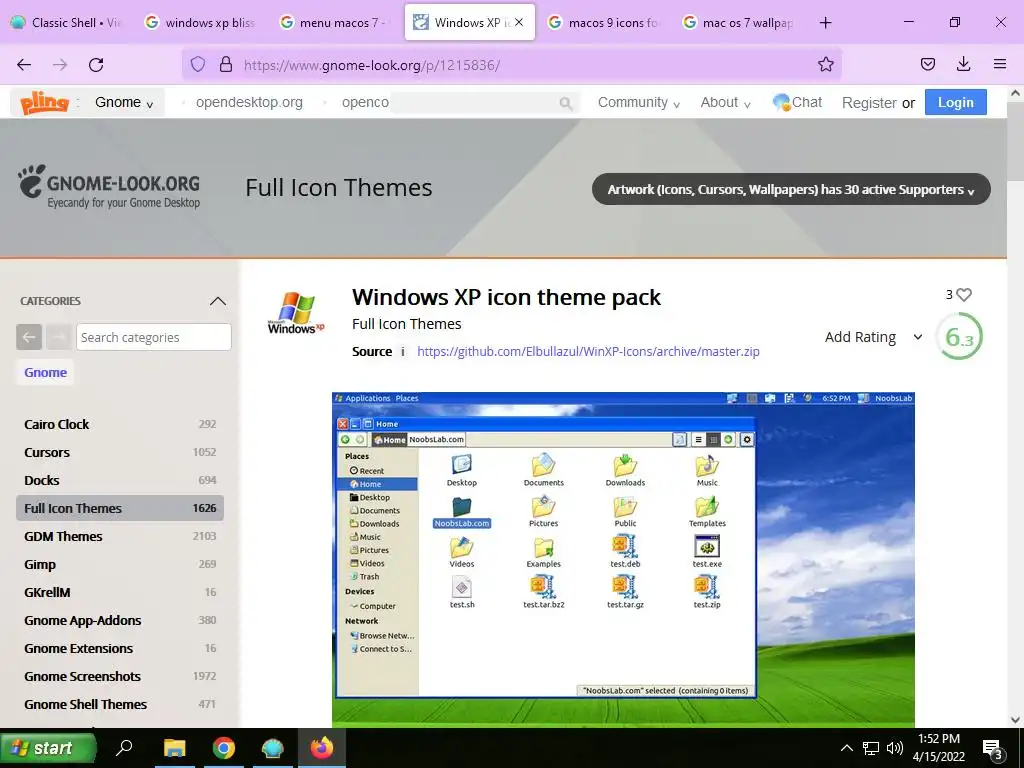Open Windows search in taskbar

(x=123, y=747)
